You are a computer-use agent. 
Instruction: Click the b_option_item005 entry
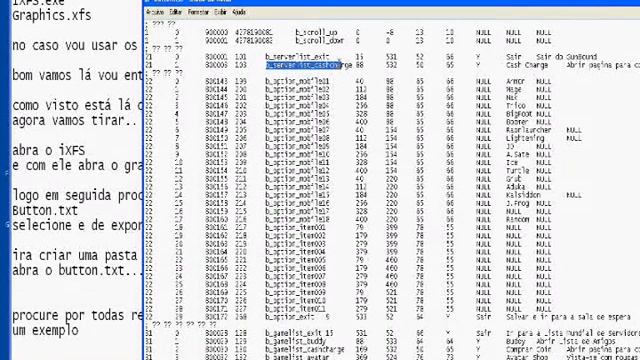tap(296, 260)
